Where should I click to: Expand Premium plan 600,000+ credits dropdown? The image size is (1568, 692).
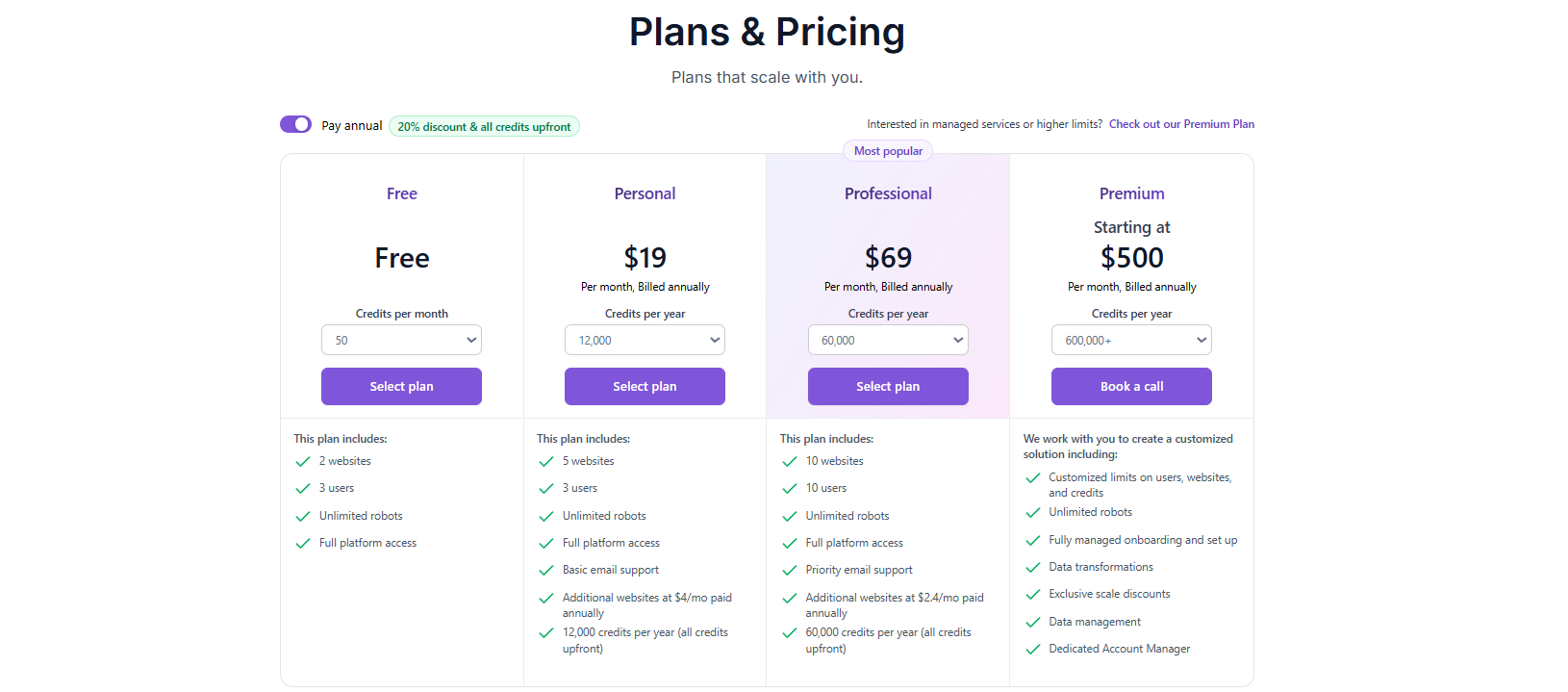pyautogui.click(x=1131, y=340)
